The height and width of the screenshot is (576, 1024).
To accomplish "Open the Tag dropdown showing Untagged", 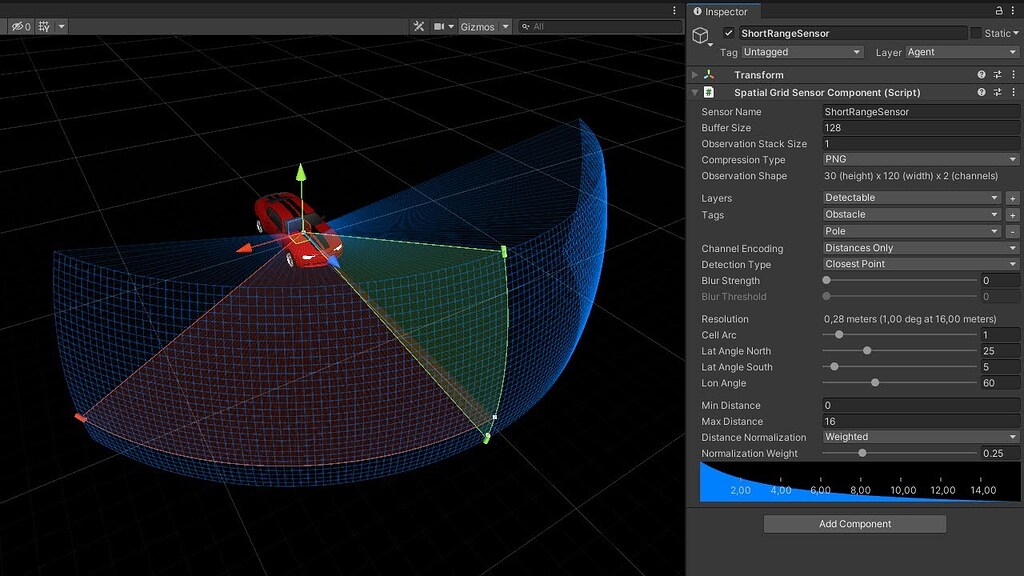I will (x=800, y=52).
